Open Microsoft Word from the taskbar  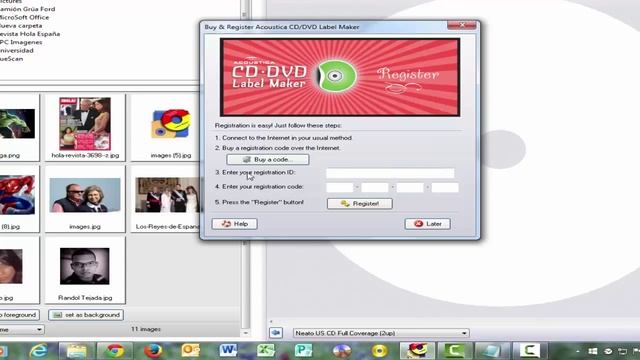pyautogui.click(x=228, y=351)
